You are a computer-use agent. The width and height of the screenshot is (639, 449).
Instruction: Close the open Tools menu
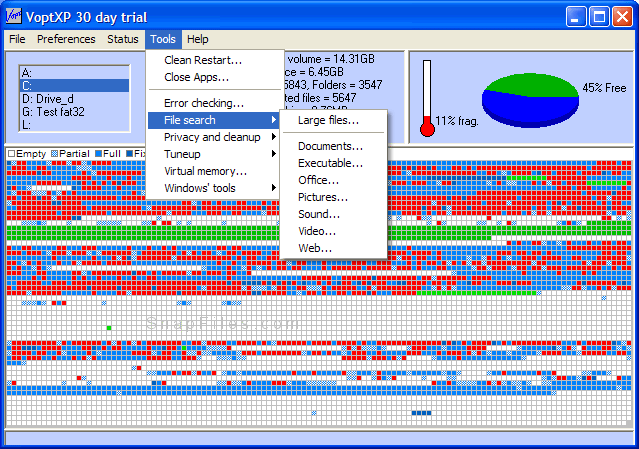pos(163,39)
